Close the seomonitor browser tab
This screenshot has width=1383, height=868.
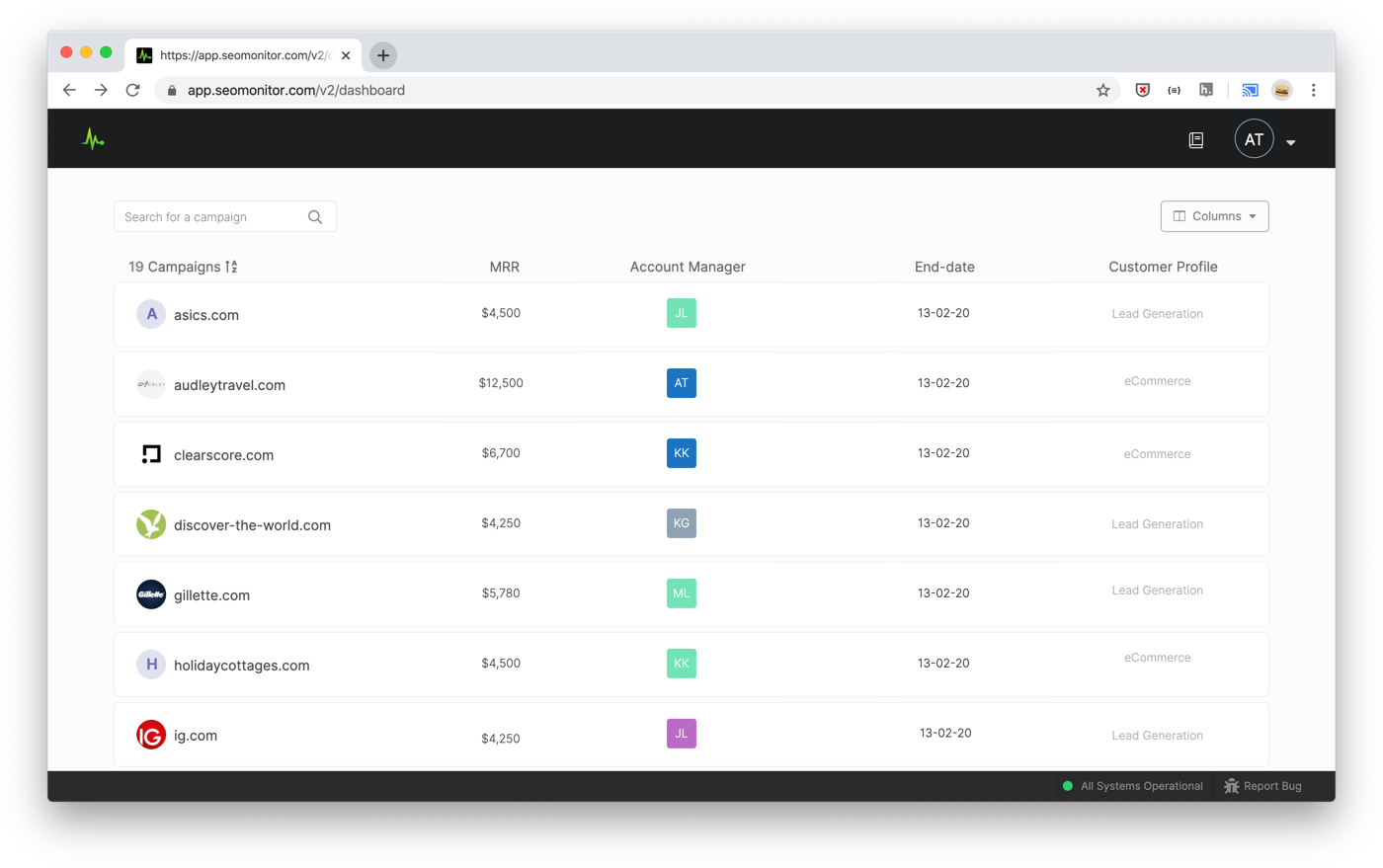(346, 55)
